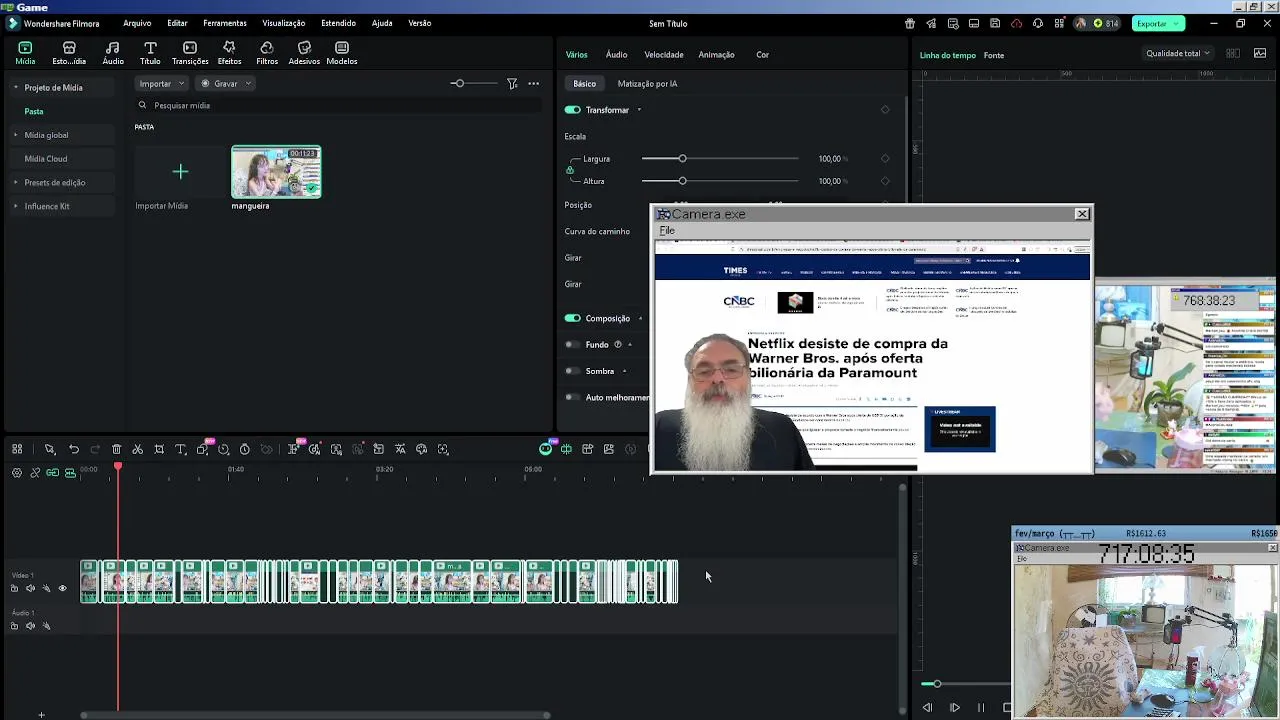Screen dimensions: 1280x720
Task: Switch to the Velocidade tab
Action: click(664, 55)
